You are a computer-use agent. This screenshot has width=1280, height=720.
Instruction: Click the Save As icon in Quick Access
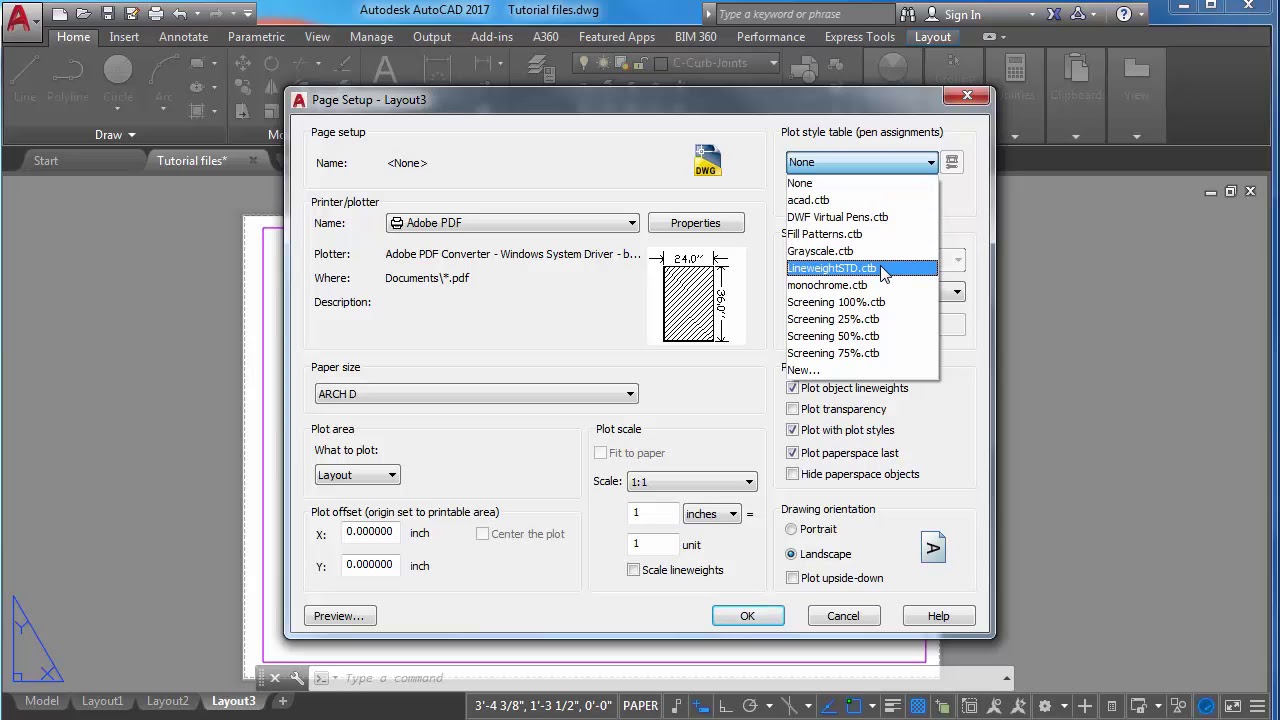tap(131, 14)
